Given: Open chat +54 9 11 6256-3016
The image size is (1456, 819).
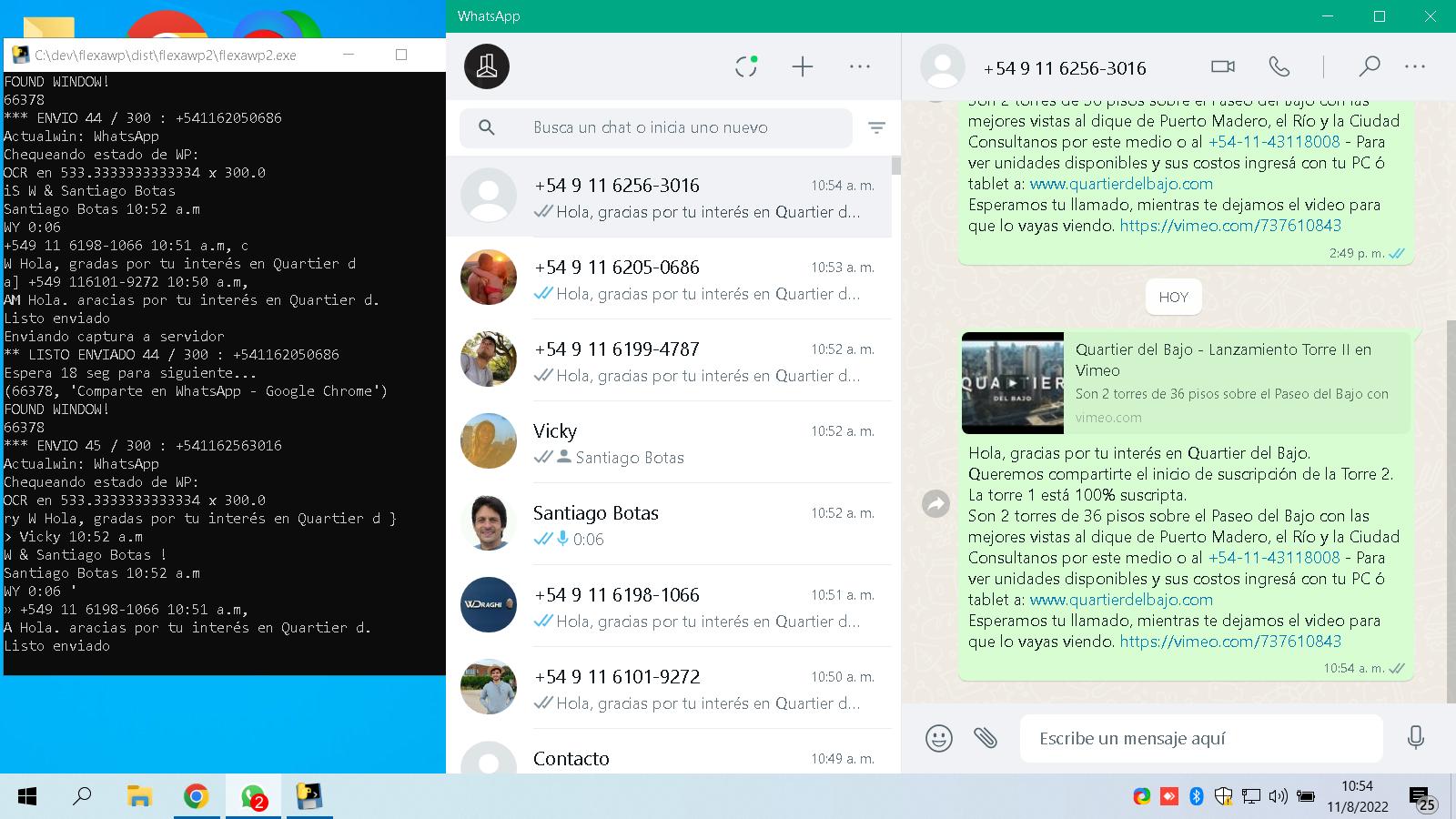Looking at the screenshot, I should pyautogui.click(x=669, y=197).
